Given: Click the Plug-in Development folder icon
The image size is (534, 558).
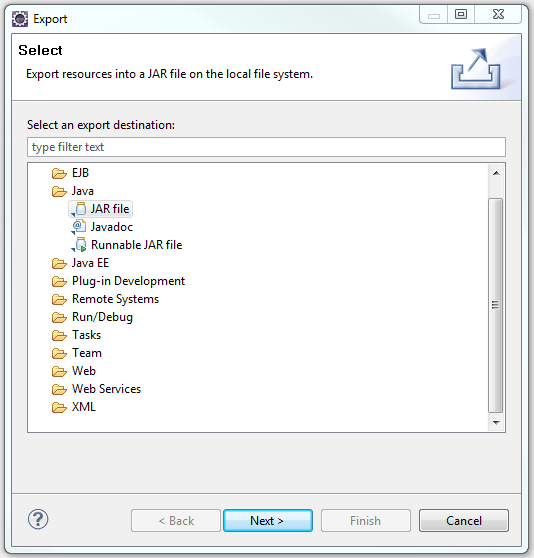Looking at the screenshot, I should 59,281.
